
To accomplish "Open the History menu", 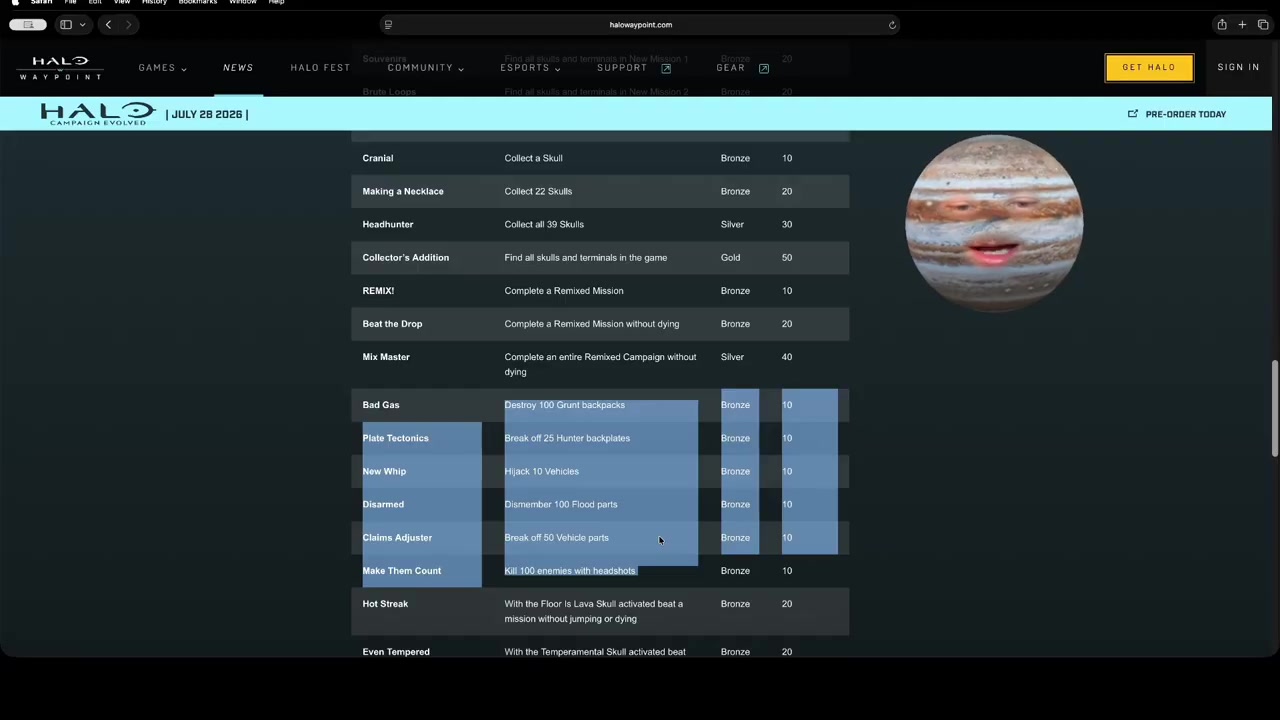I will coord(154,2).
